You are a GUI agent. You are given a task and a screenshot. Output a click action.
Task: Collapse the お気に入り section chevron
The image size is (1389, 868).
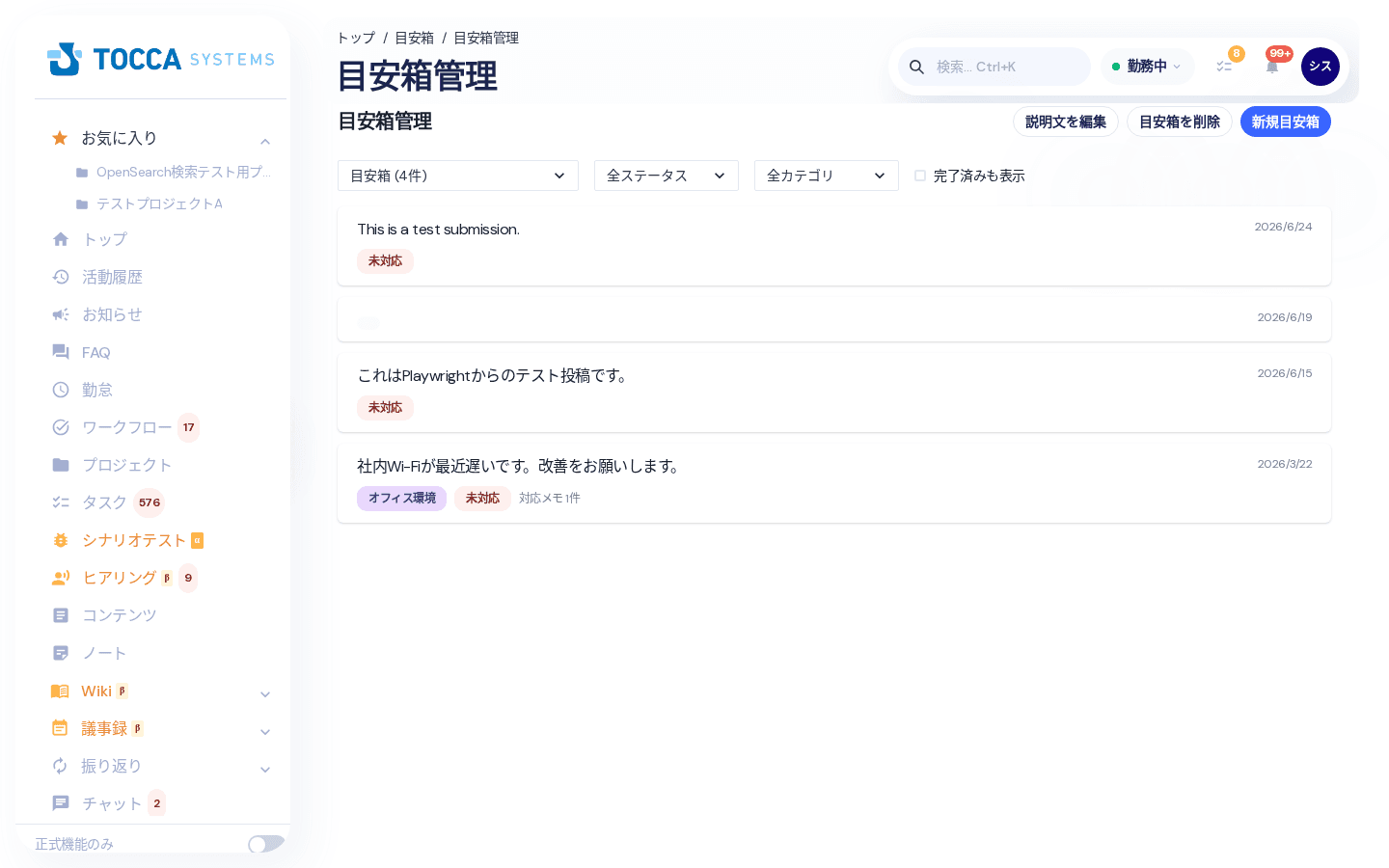click(x=265, y=142)
